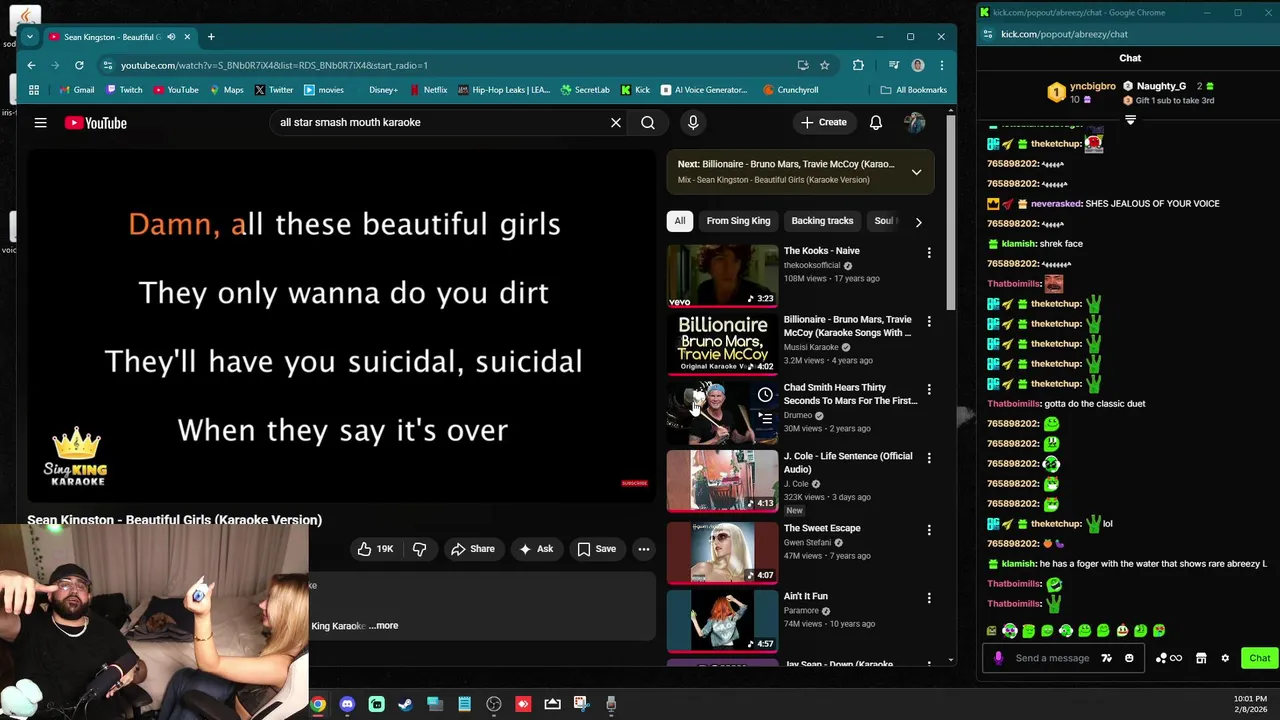Image resolution: width=1280 pixels, height=720 pixels.
Task: Open the Crunchyroll bookmark
Action: pos(790,90)
